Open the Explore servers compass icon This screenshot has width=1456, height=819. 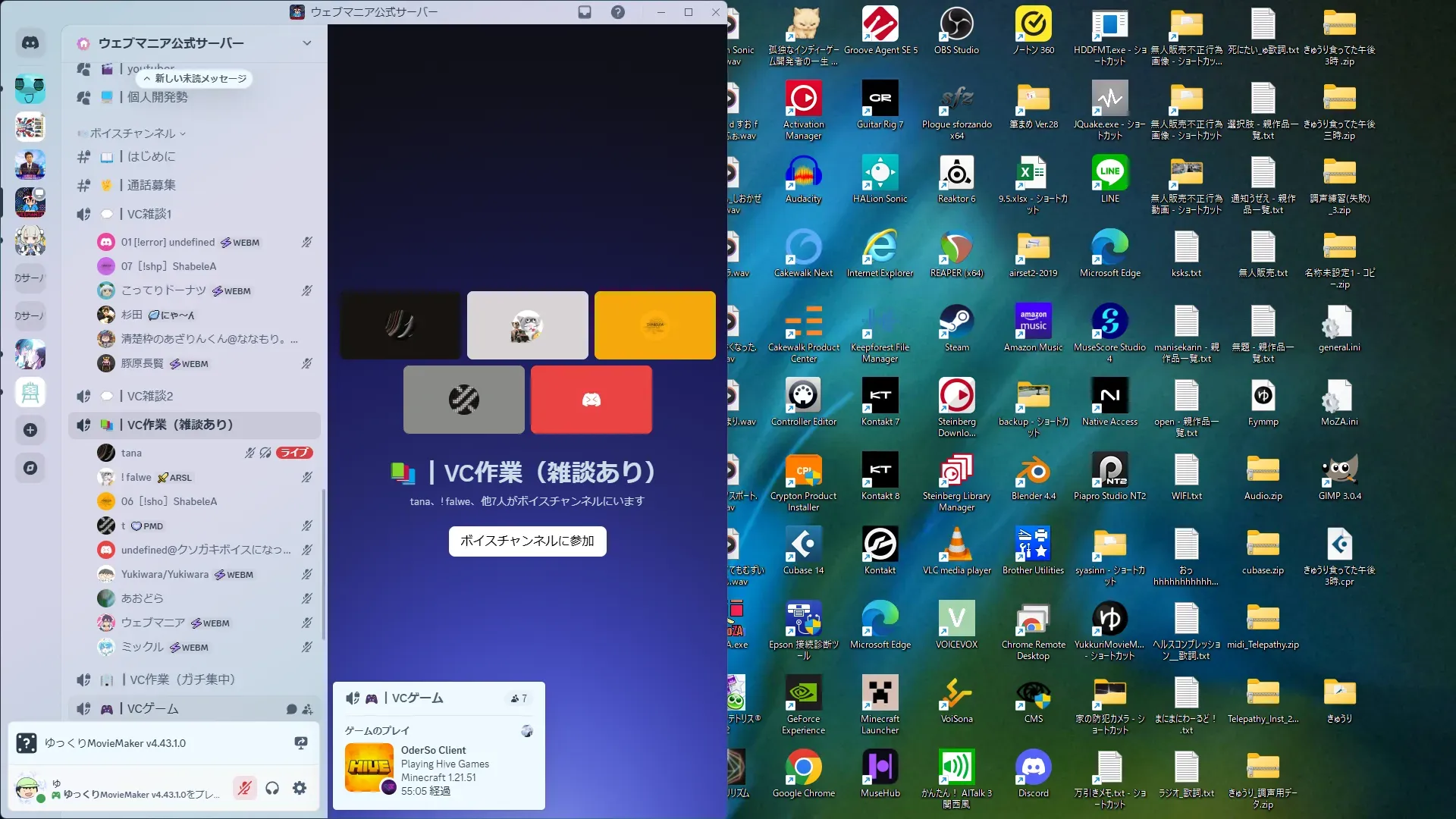pyautogui.click(x=30, y=468)
